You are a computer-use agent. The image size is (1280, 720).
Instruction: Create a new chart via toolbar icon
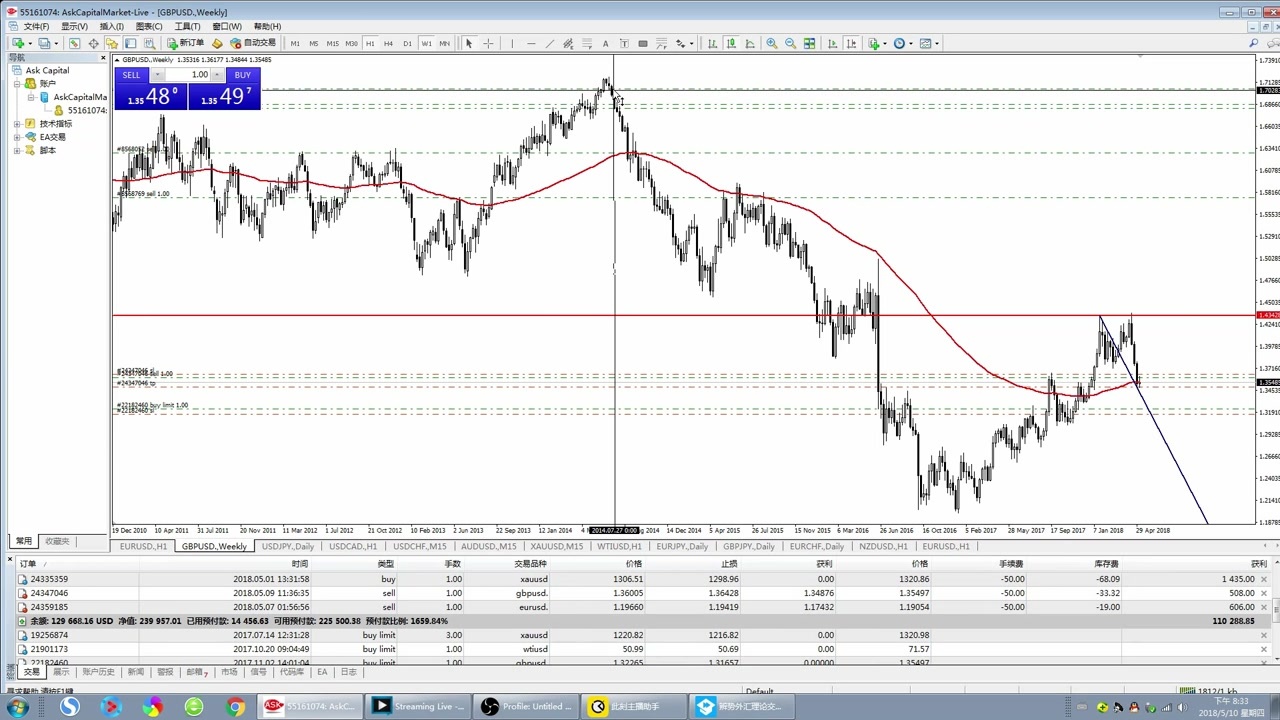pos(18,43)
